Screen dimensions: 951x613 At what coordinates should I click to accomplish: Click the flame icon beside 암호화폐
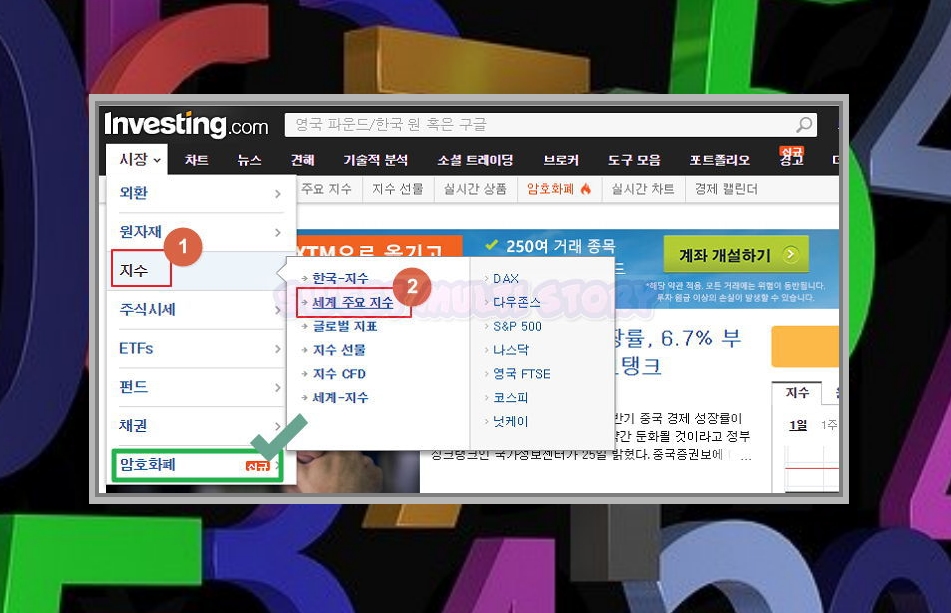(x=585, y=189)
